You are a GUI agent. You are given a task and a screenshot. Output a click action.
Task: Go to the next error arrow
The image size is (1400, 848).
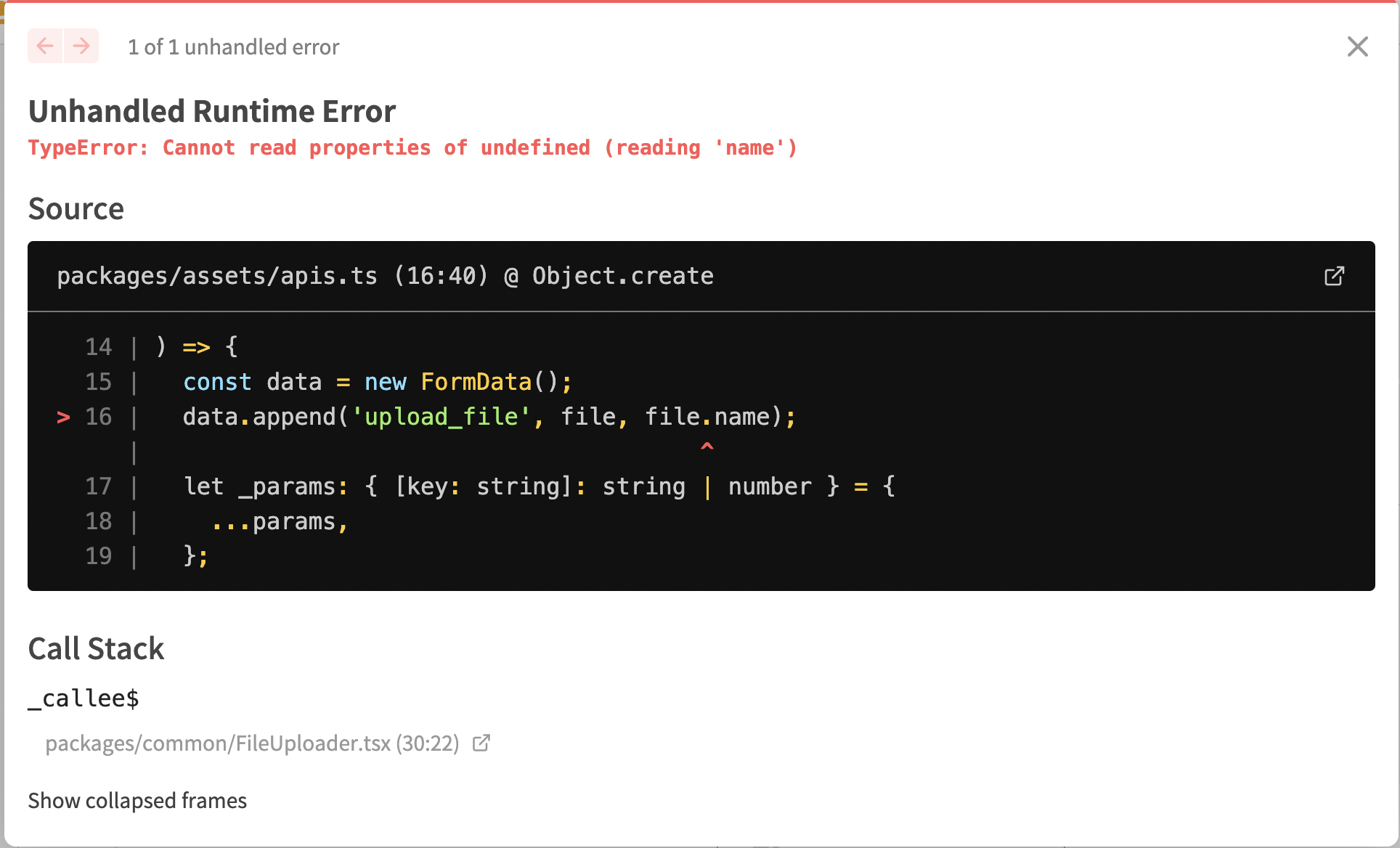coord(81,46)
